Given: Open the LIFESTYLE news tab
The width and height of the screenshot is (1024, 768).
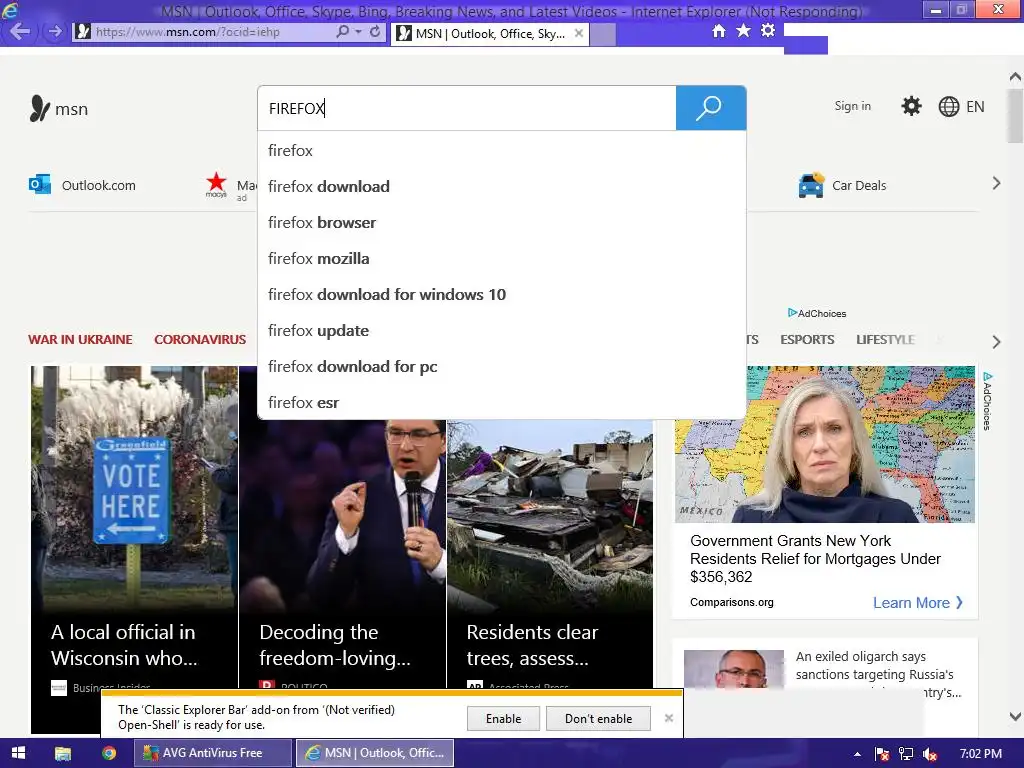Looking at the screenshot, I should [885, 340].
